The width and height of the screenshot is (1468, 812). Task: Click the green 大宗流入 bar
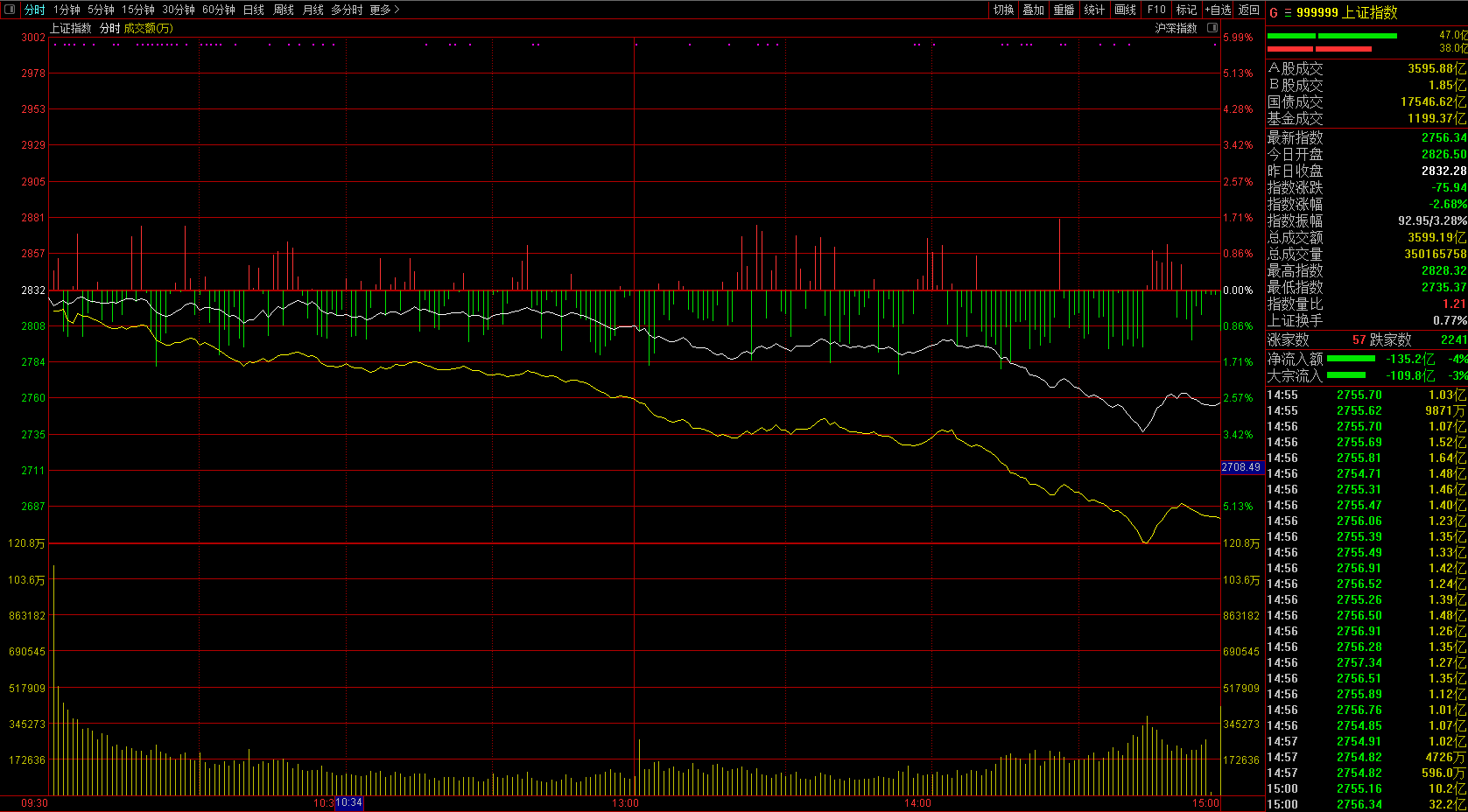coord(1346,375)
